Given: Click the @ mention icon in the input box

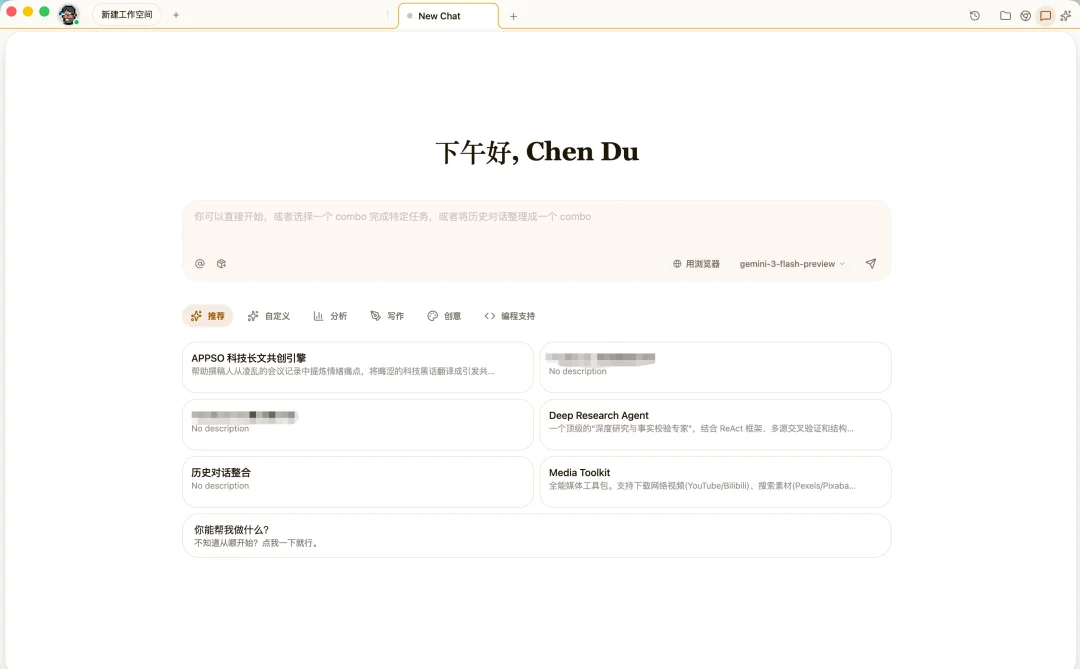Looking at the screenshot, I should point(199,263).
